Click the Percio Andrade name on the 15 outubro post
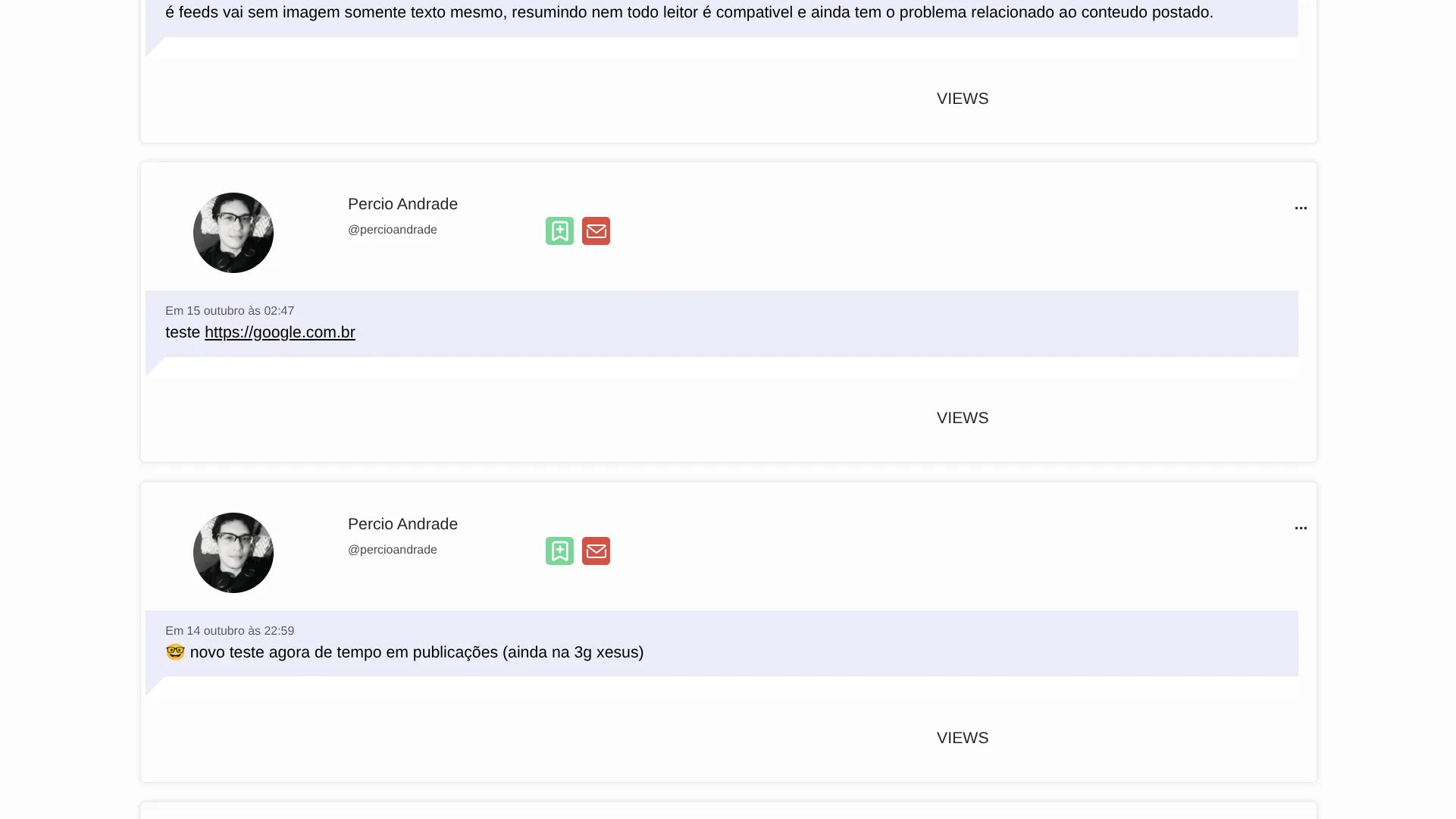 point(402,204)
